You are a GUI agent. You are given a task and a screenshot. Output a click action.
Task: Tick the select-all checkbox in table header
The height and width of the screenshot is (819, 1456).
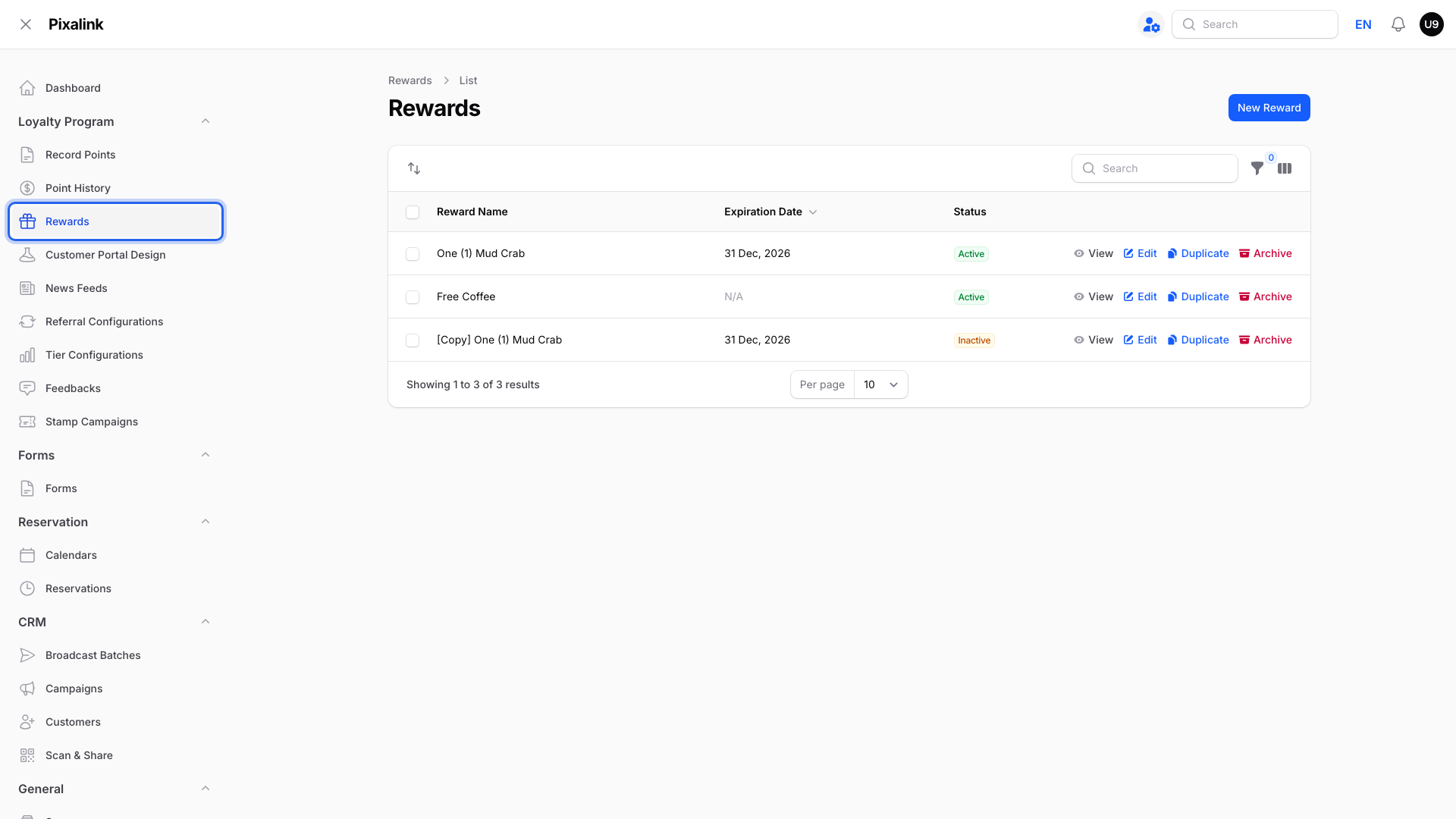413,212
